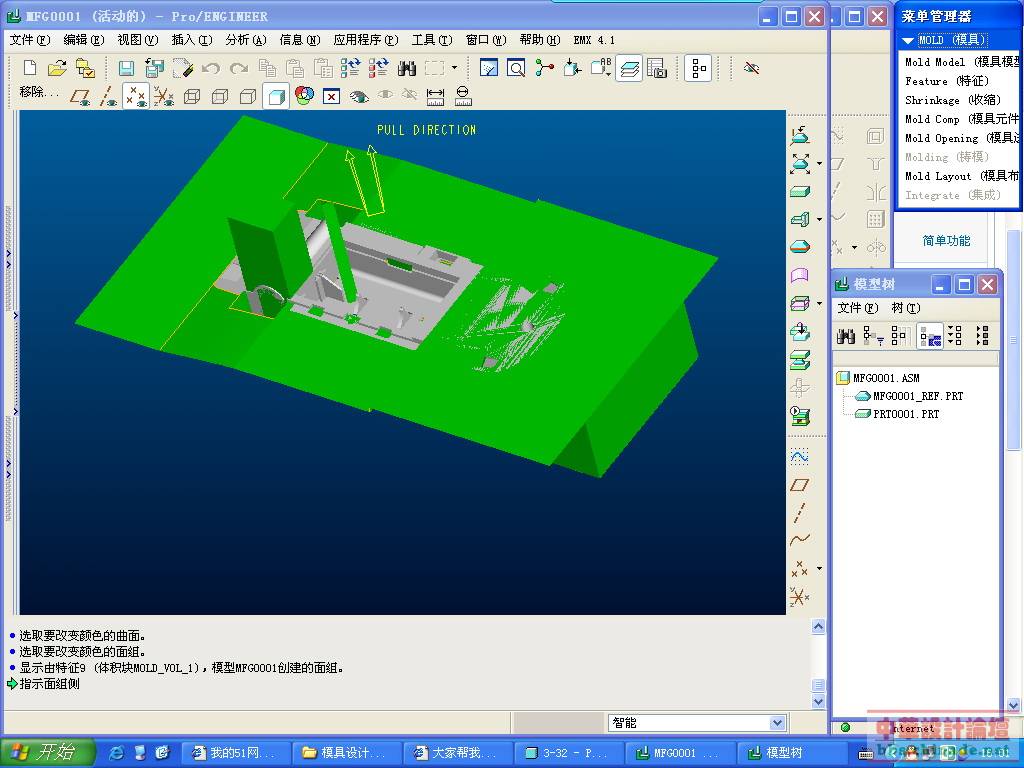The image size is (1024, 768).
Task: Collapse the MOLD menu header triangle
Action: coord(908,40)
